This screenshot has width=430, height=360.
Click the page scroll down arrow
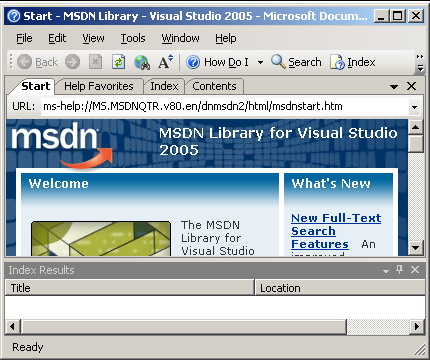coord(416,248)
